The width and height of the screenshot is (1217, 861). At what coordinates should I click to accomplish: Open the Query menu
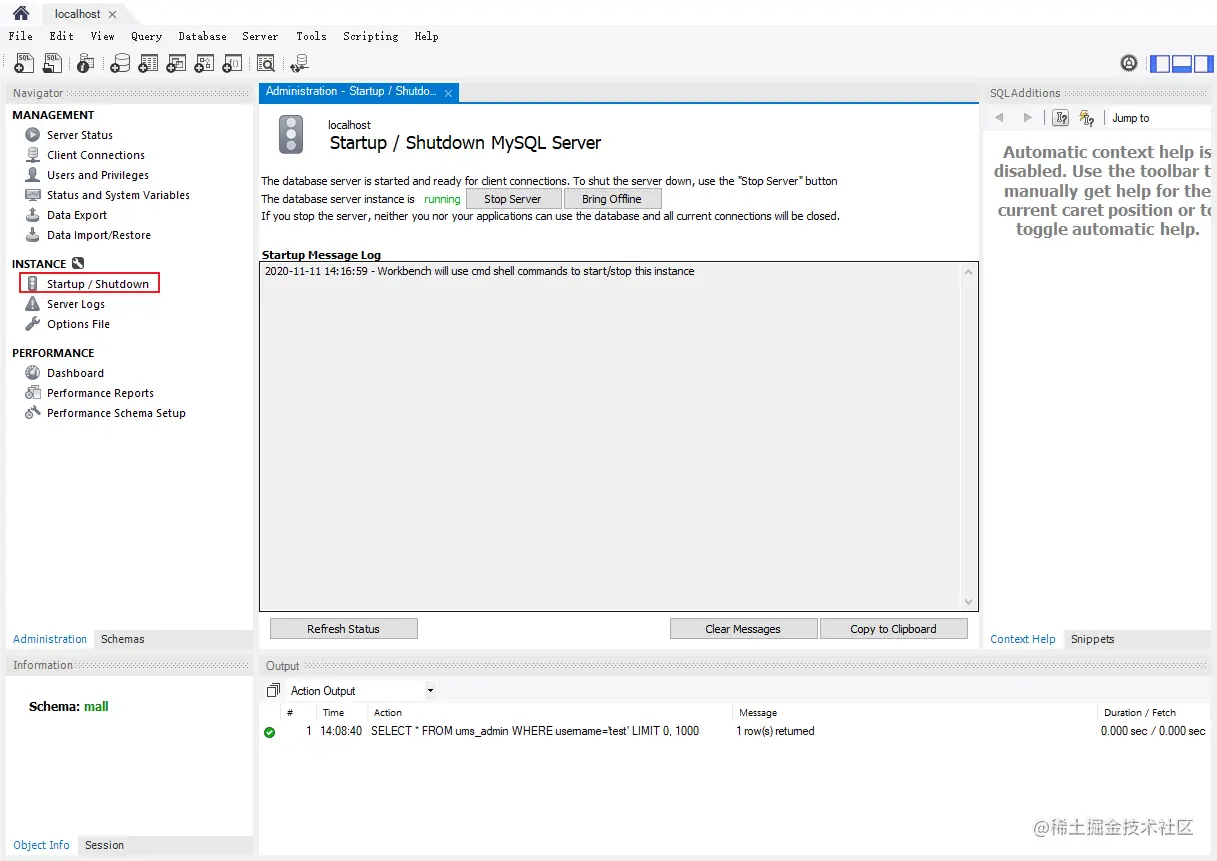coord(146,36)
